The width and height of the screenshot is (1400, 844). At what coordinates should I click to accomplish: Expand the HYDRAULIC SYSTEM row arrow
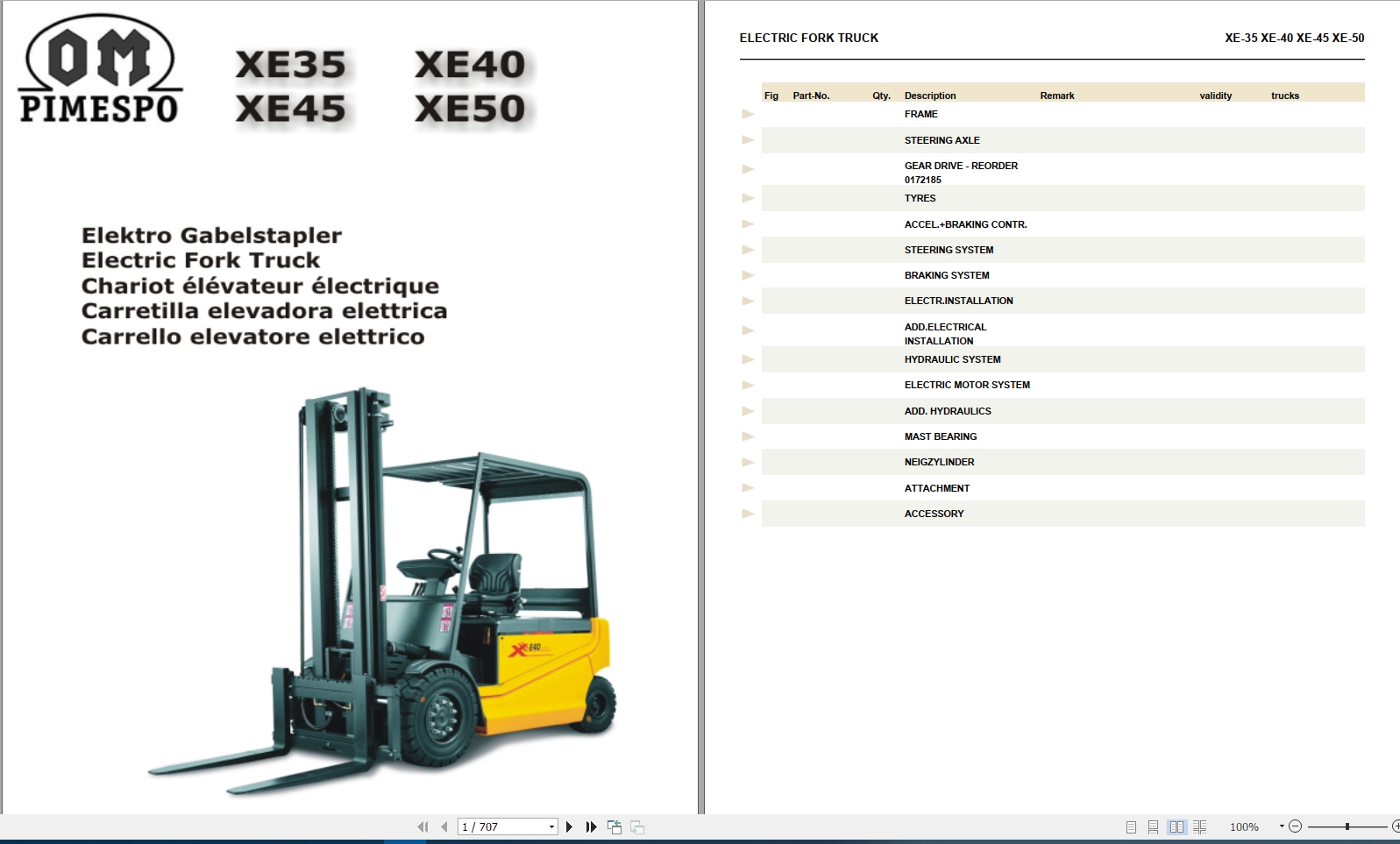click(x=748, y=359)
